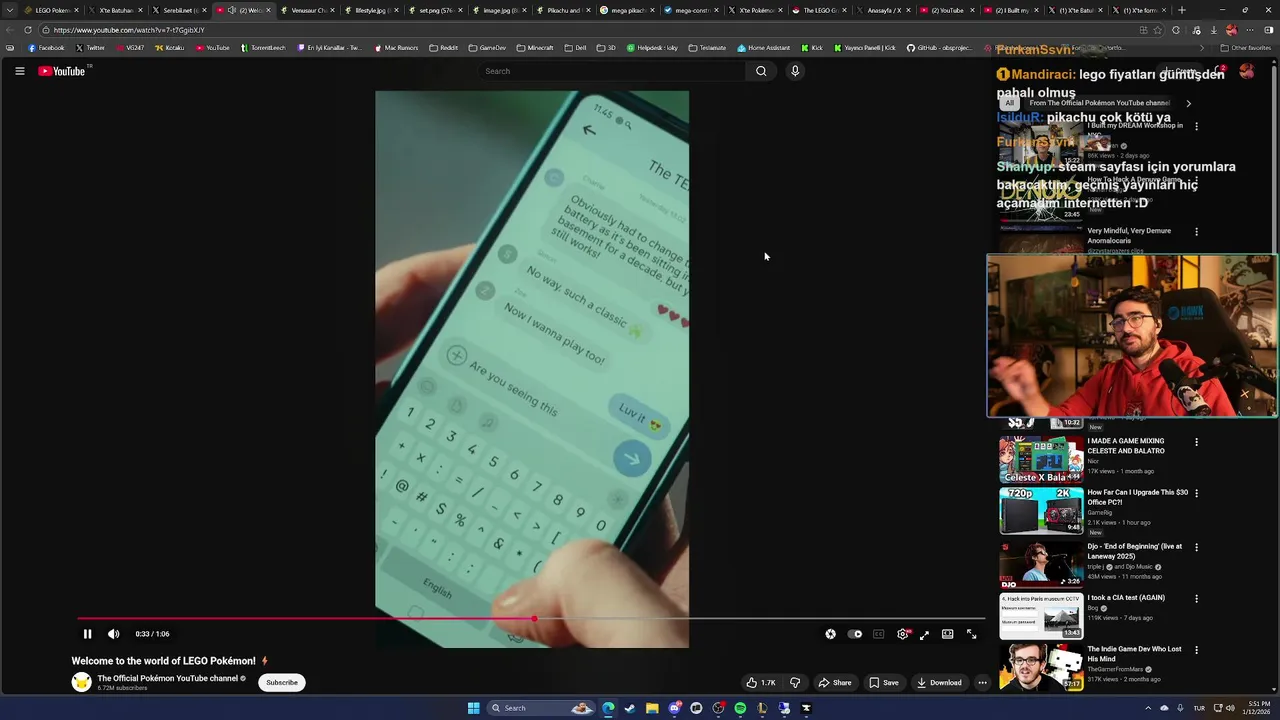Subscribe to The Official Pokémon YouTube channel
Screen dimensions: 1280x720
point(282,683)
